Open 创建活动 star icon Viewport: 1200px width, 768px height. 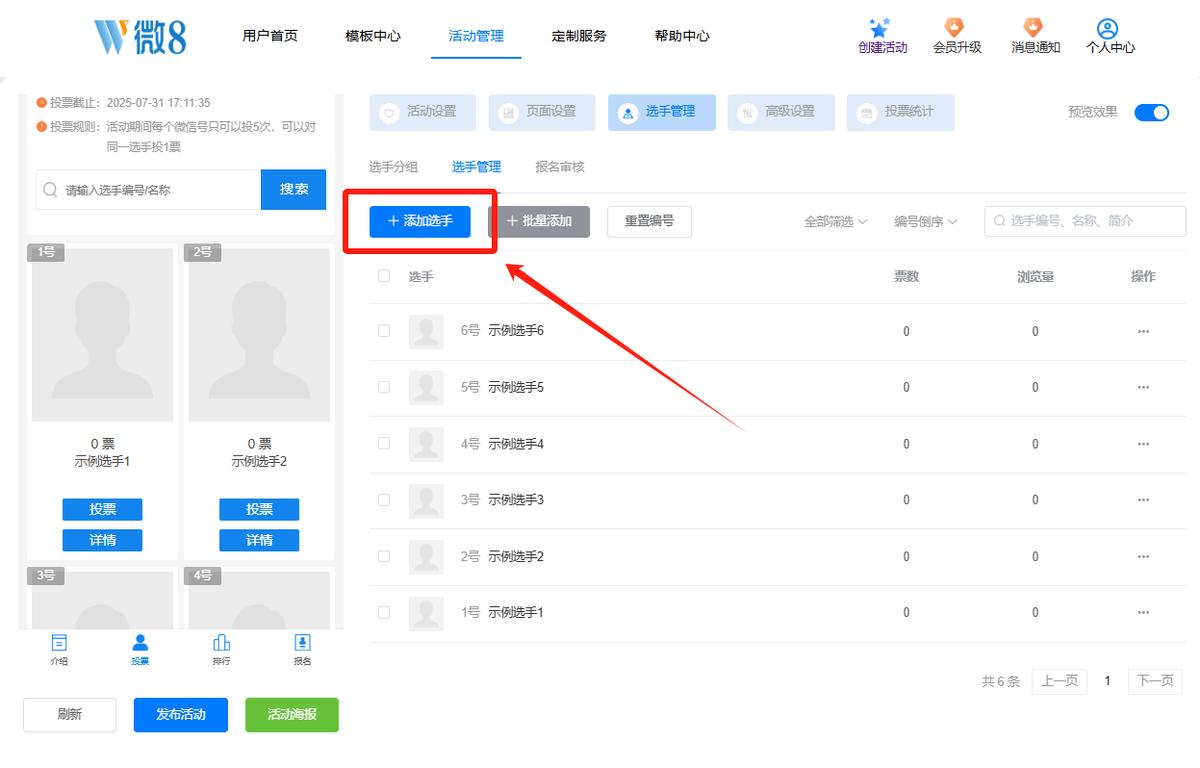coord(880,28)
